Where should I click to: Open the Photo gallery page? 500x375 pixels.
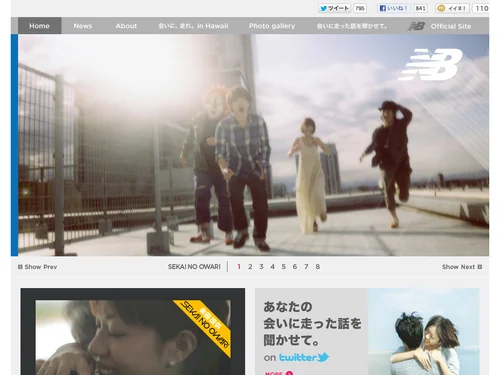(272, 26)
